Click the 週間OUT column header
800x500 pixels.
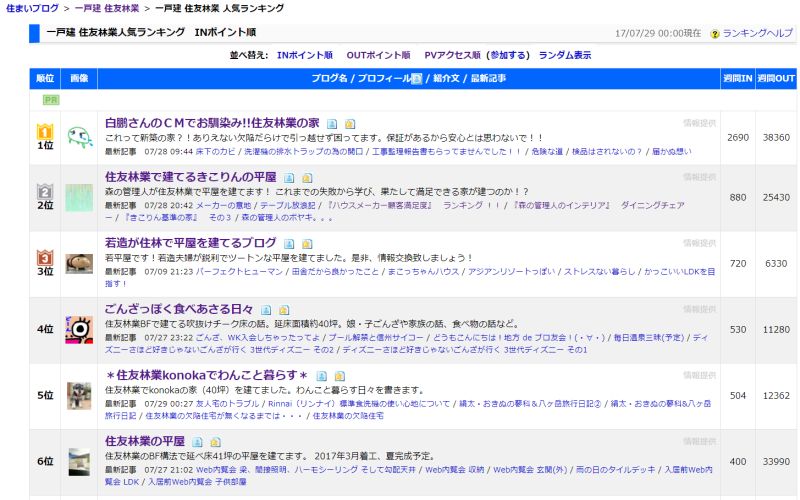coord(776,79)
